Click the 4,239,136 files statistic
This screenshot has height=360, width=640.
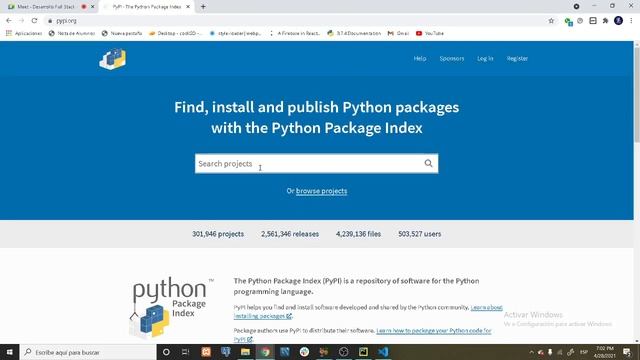click(x=358, y=234)
